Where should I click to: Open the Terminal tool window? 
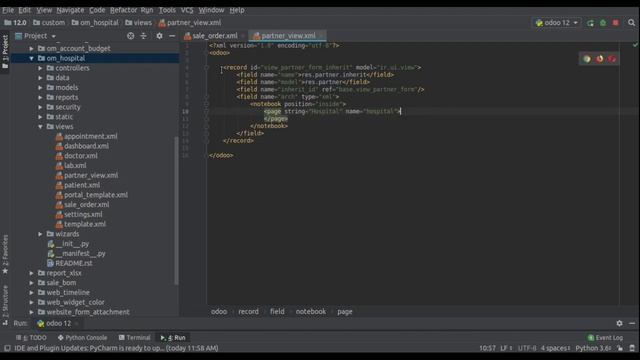click(135, 338)
